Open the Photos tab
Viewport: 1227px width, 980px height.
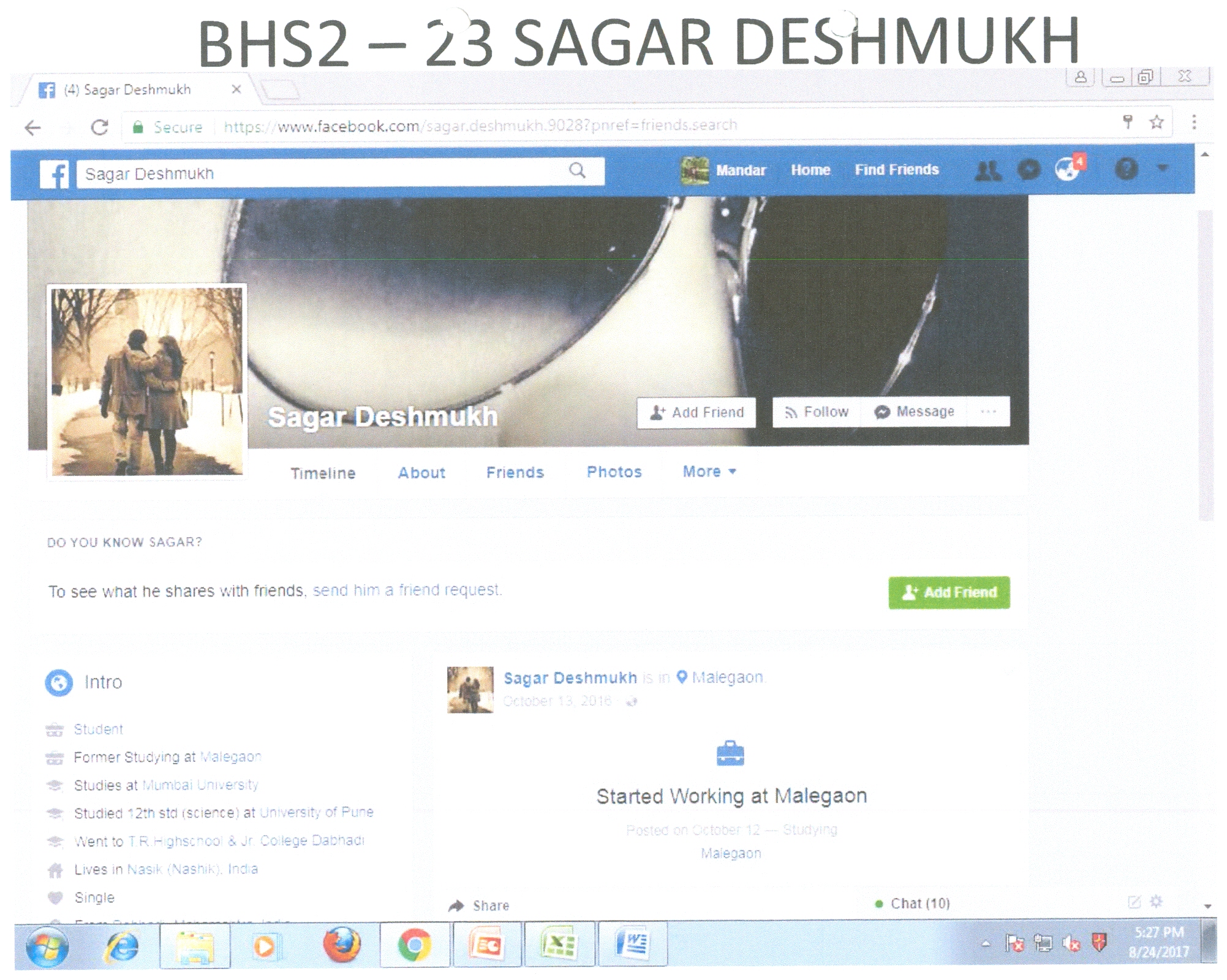click(x=614, y=472)
